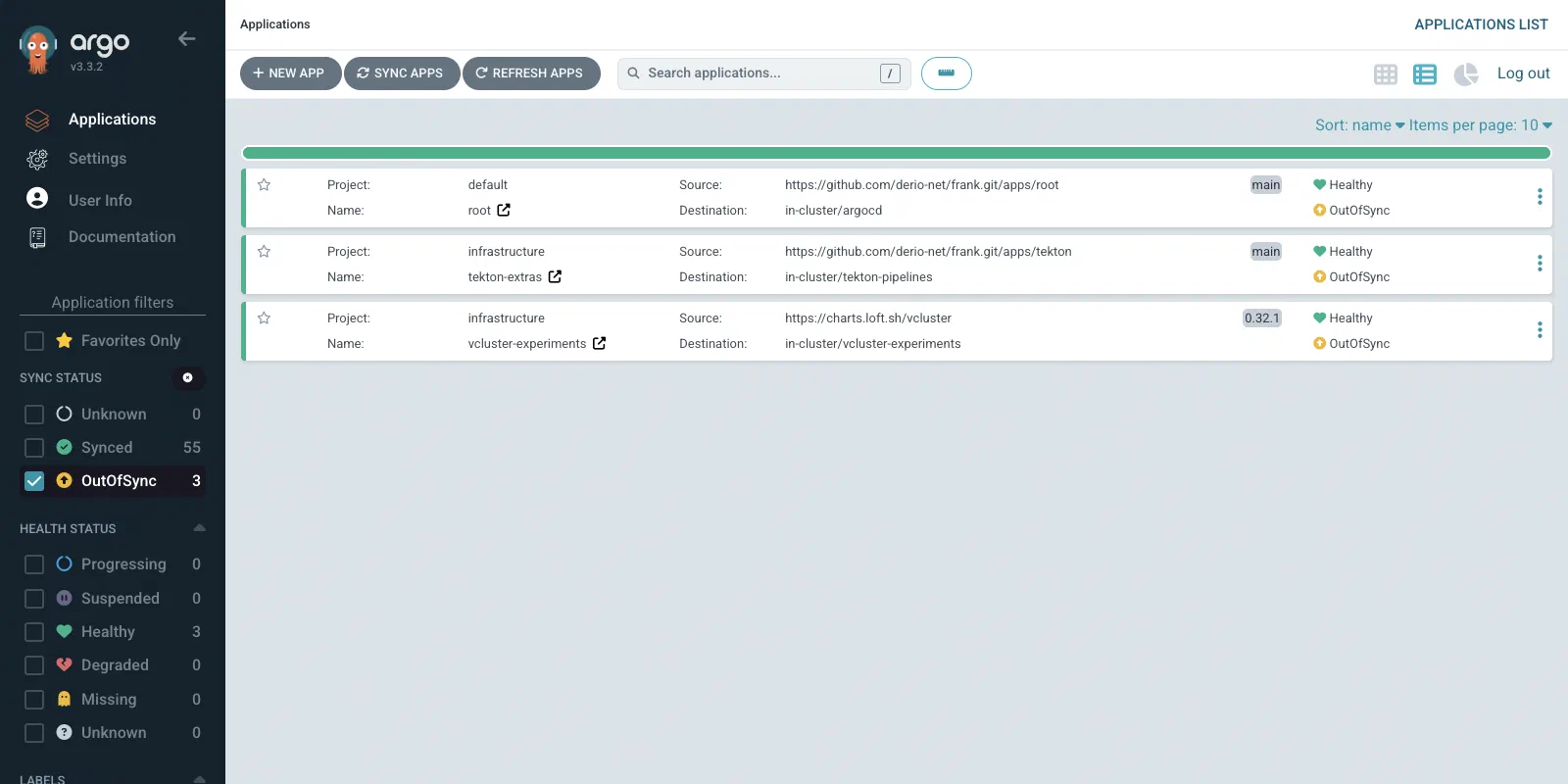This screenshot has width=1568, height=784.
Task: Check the Missing health filter
Action: pos(34,700)
